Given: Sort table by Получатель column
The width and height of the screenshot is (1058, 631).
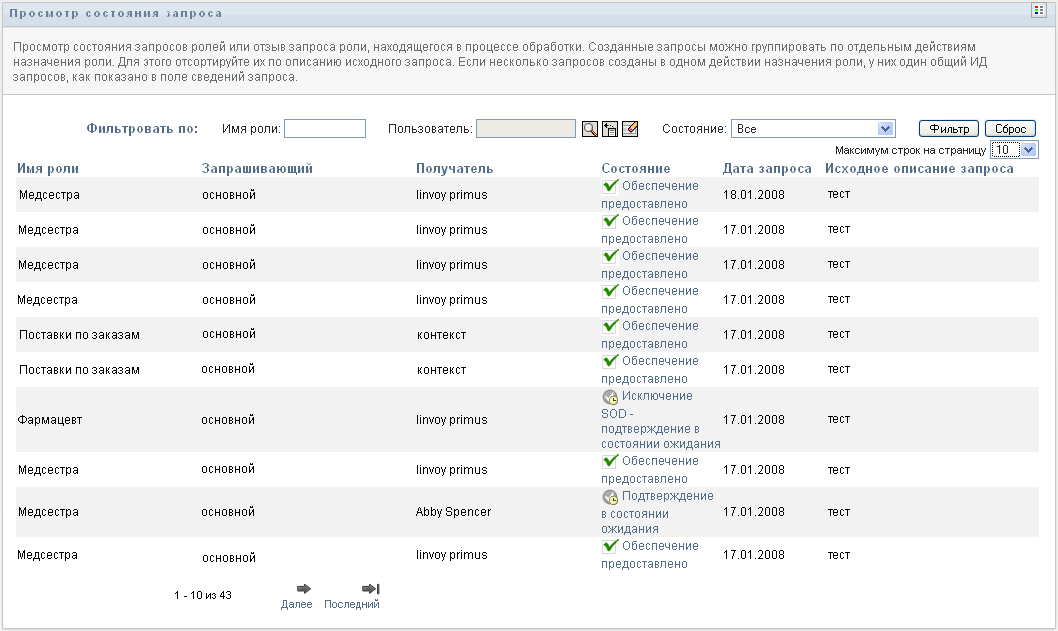Looking at the screenshot, I should pos(454,168).
